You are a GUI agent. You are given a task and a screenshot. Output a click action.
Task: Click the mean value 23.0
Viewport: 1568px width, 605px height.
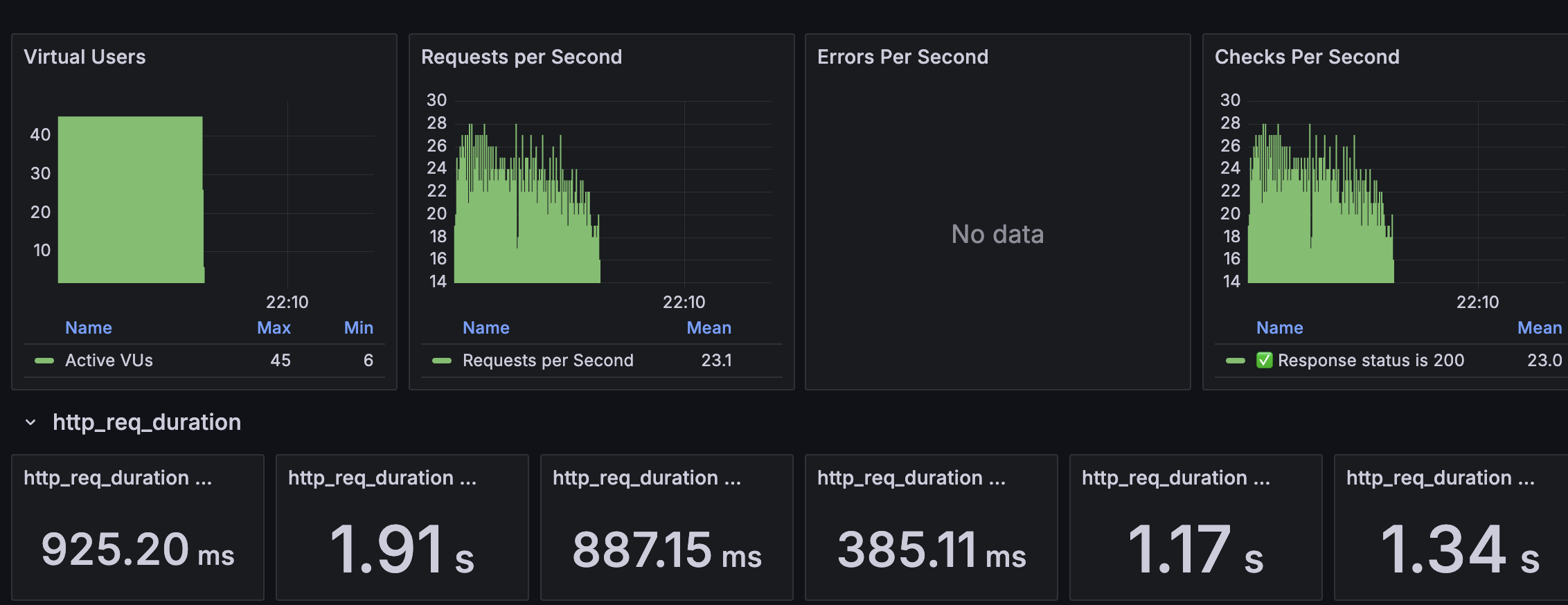point(1545,360)
